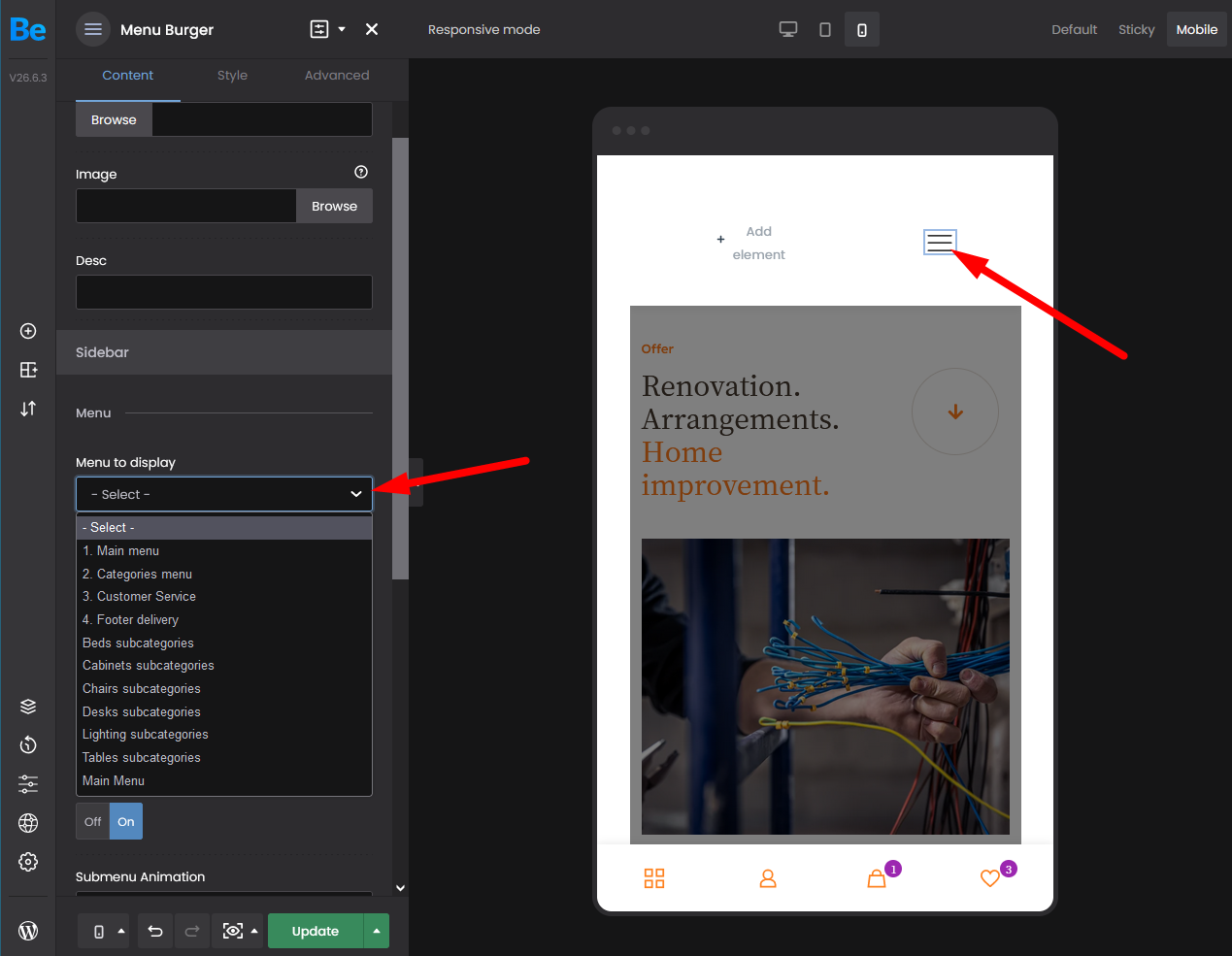This screenshot has height=956, width=1232.
Task: Open the Style tab
Action: [x=232, y=76]
